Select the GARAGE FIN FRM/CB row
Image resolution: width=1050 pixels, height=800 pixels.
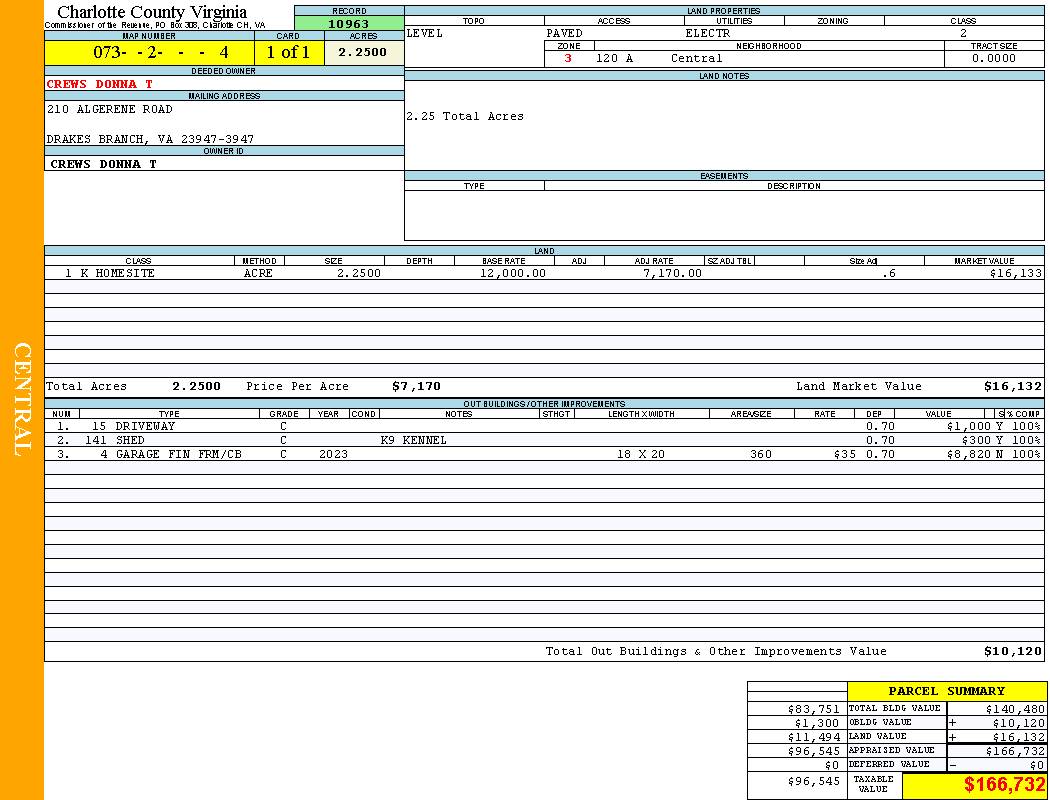(x=178, y=454)
